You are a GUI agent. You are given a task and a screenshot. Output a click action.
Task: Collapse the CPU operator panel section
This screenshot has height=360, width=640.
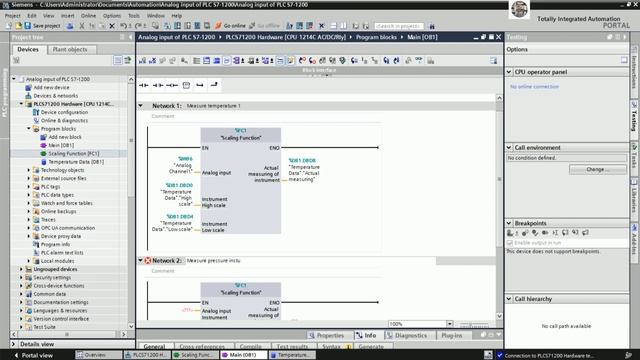509,72
